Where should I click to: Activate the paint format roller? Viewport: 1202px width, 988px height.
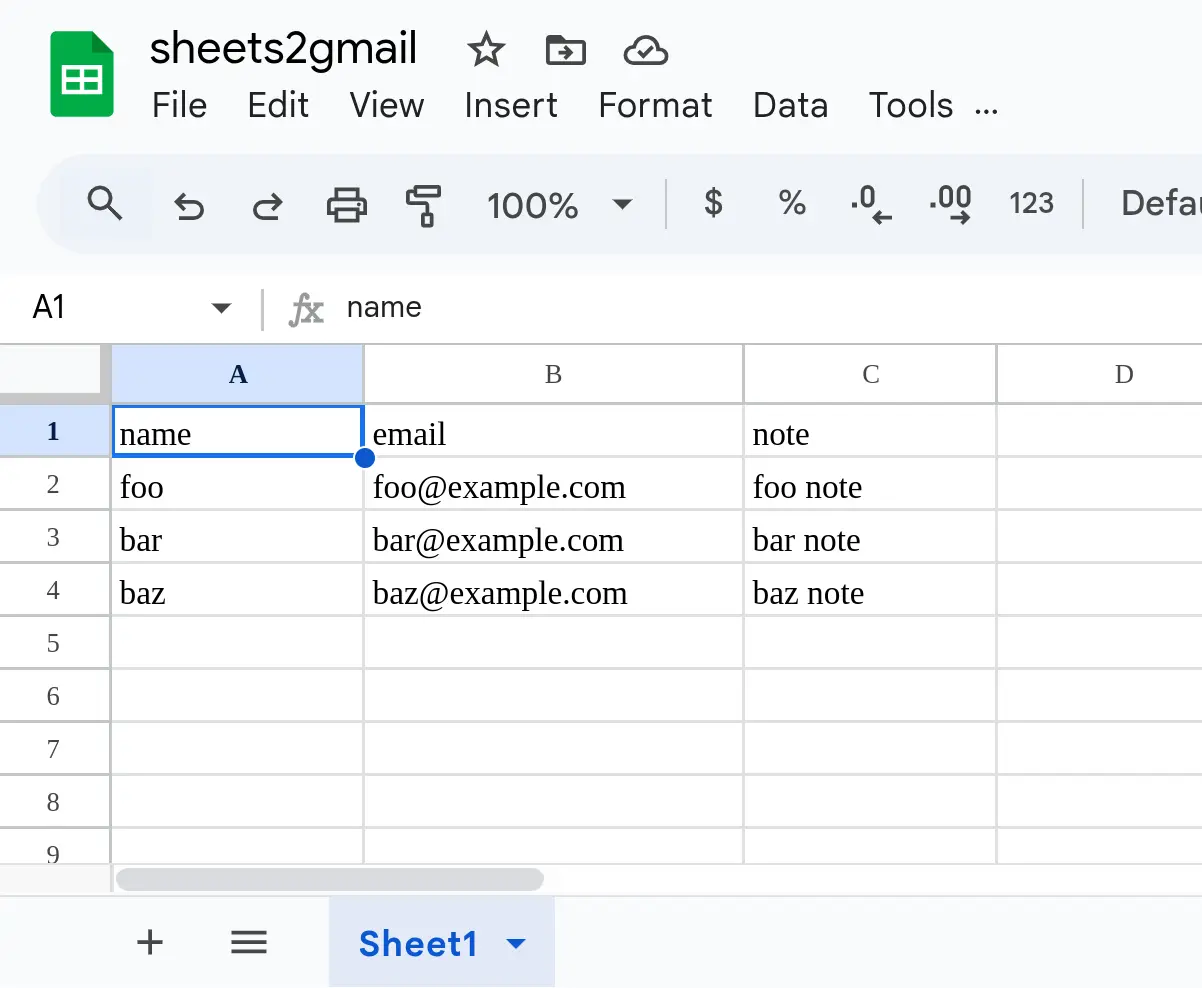[x=424, y=206]
